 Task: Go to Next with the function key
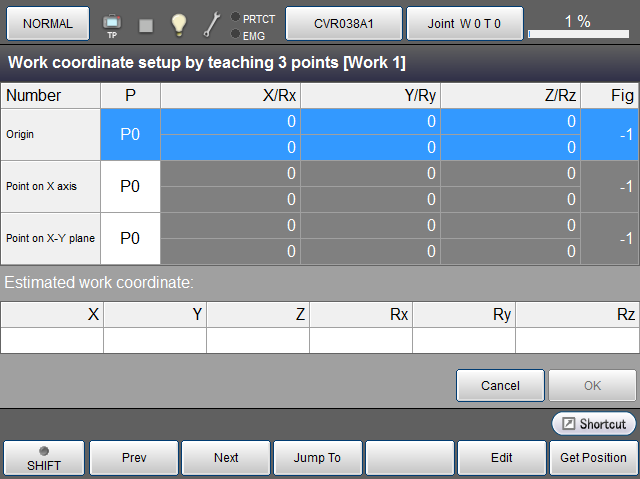226,458
